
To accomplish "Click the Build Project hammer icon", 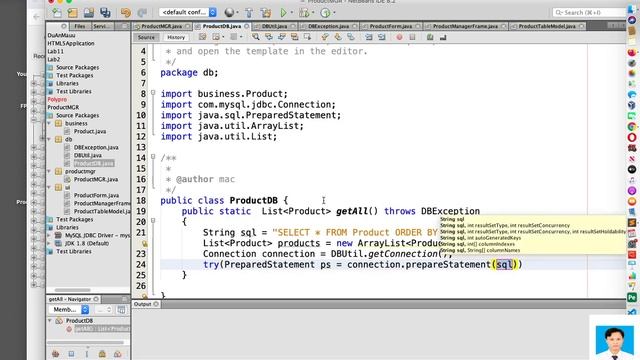I will pos(249,13).
